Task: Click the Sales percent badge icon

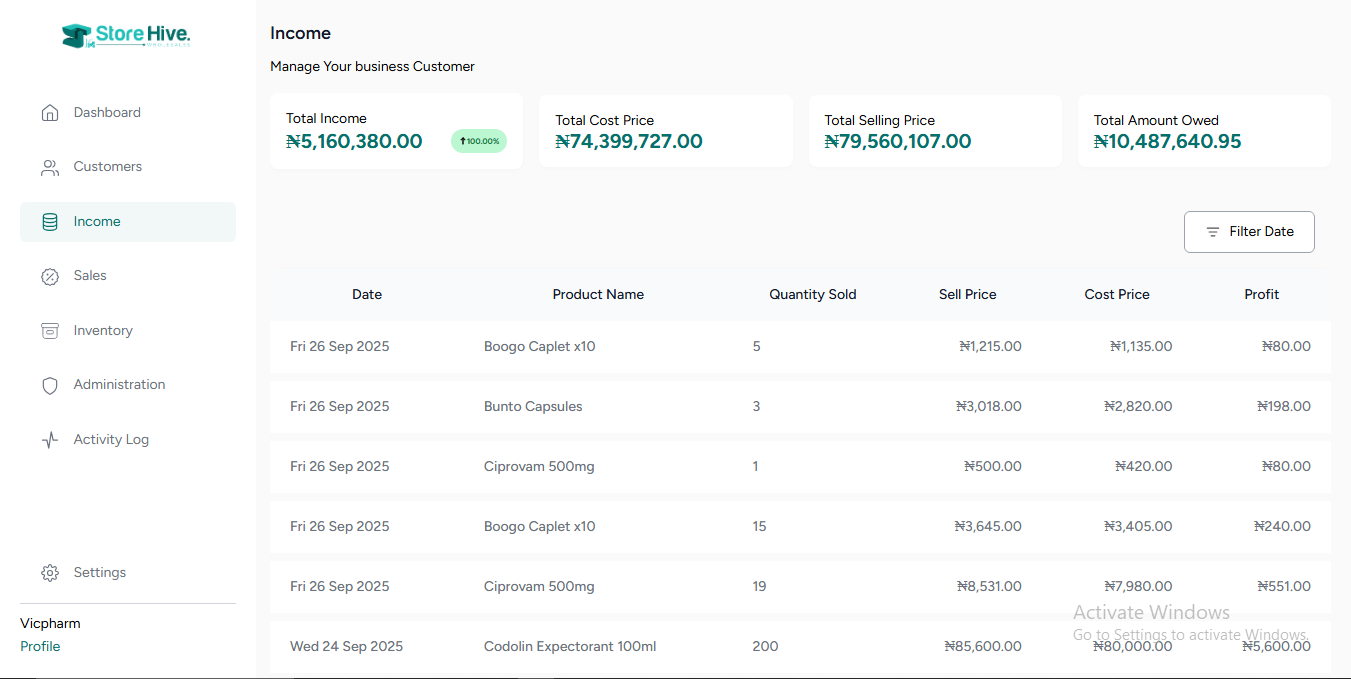Action: [50, 276]
